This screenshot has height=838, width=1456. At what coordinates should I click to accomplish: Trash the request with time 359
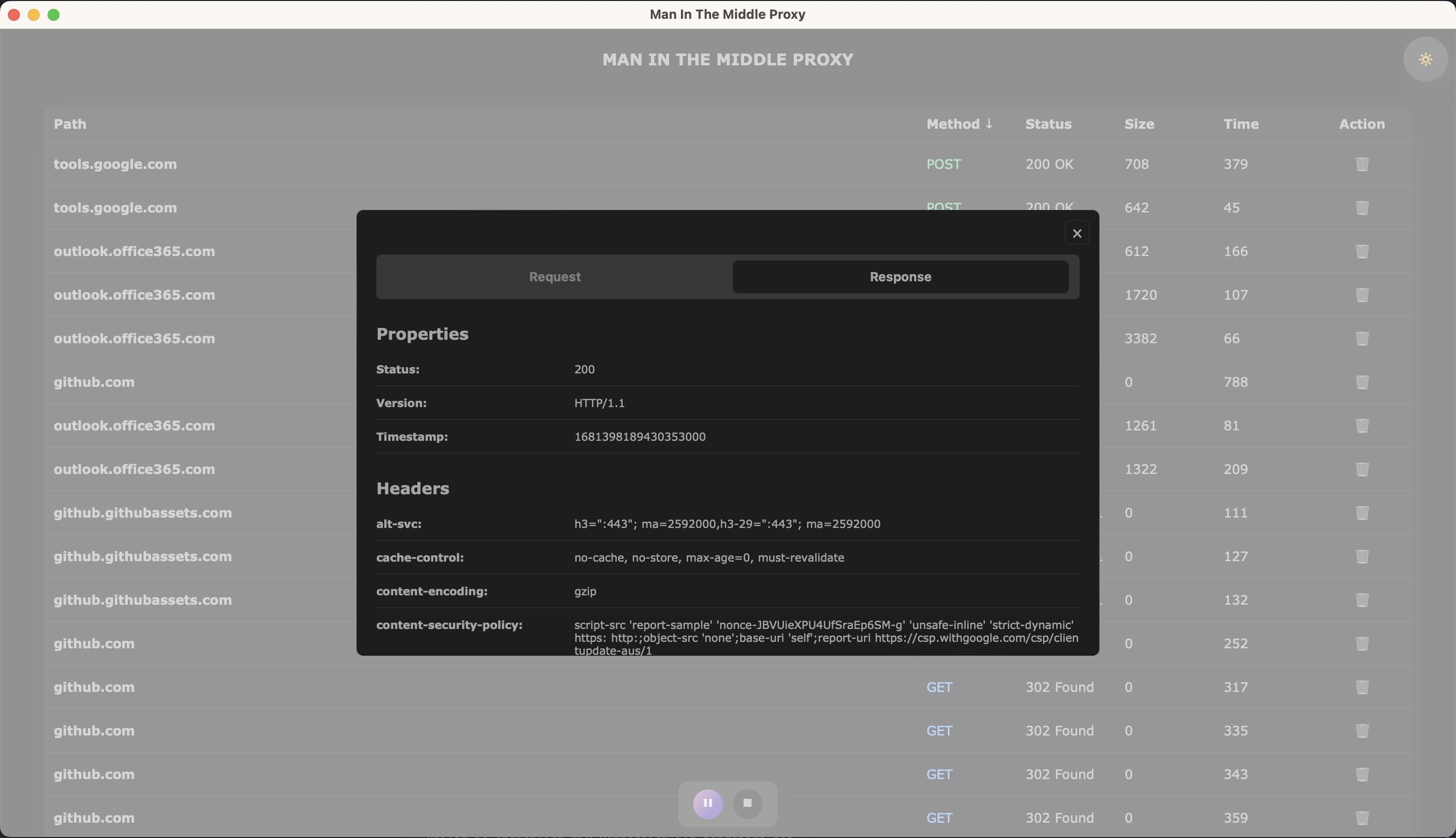1361,818
